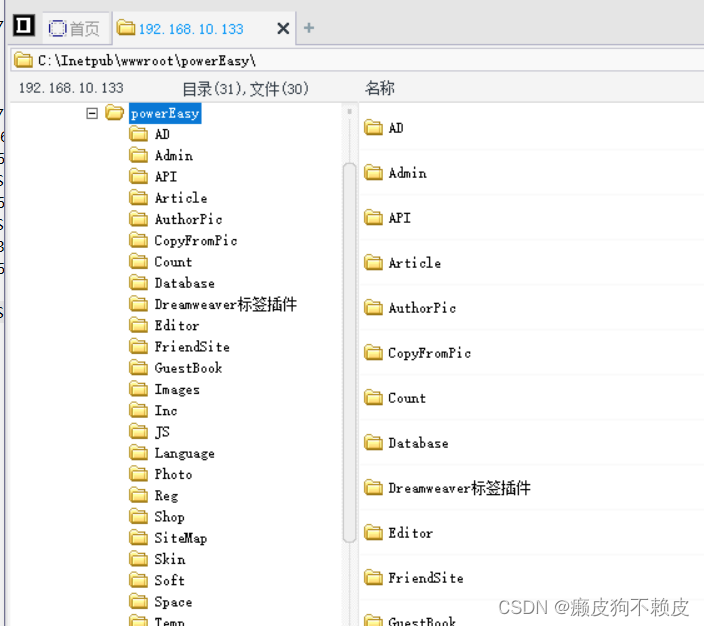The width and height of the screenshot is (704, 626).
Task: Select Reg folder in the tree
Action: (166, 495)
